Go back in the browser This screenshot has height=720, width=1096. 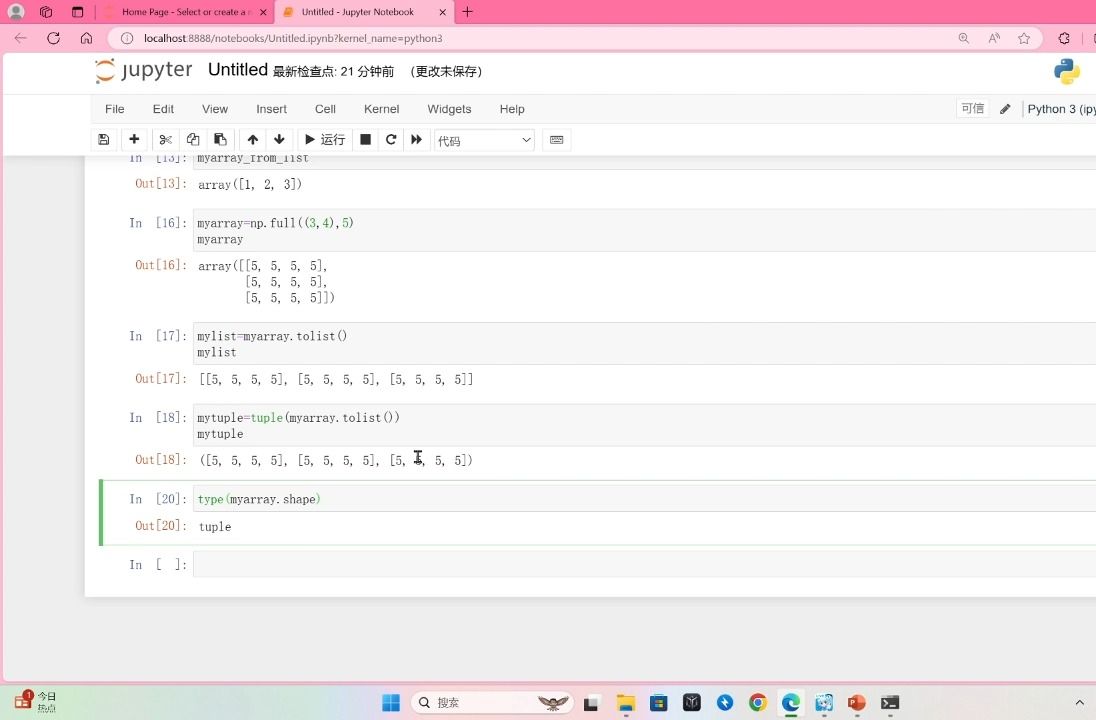click(20, 38)
